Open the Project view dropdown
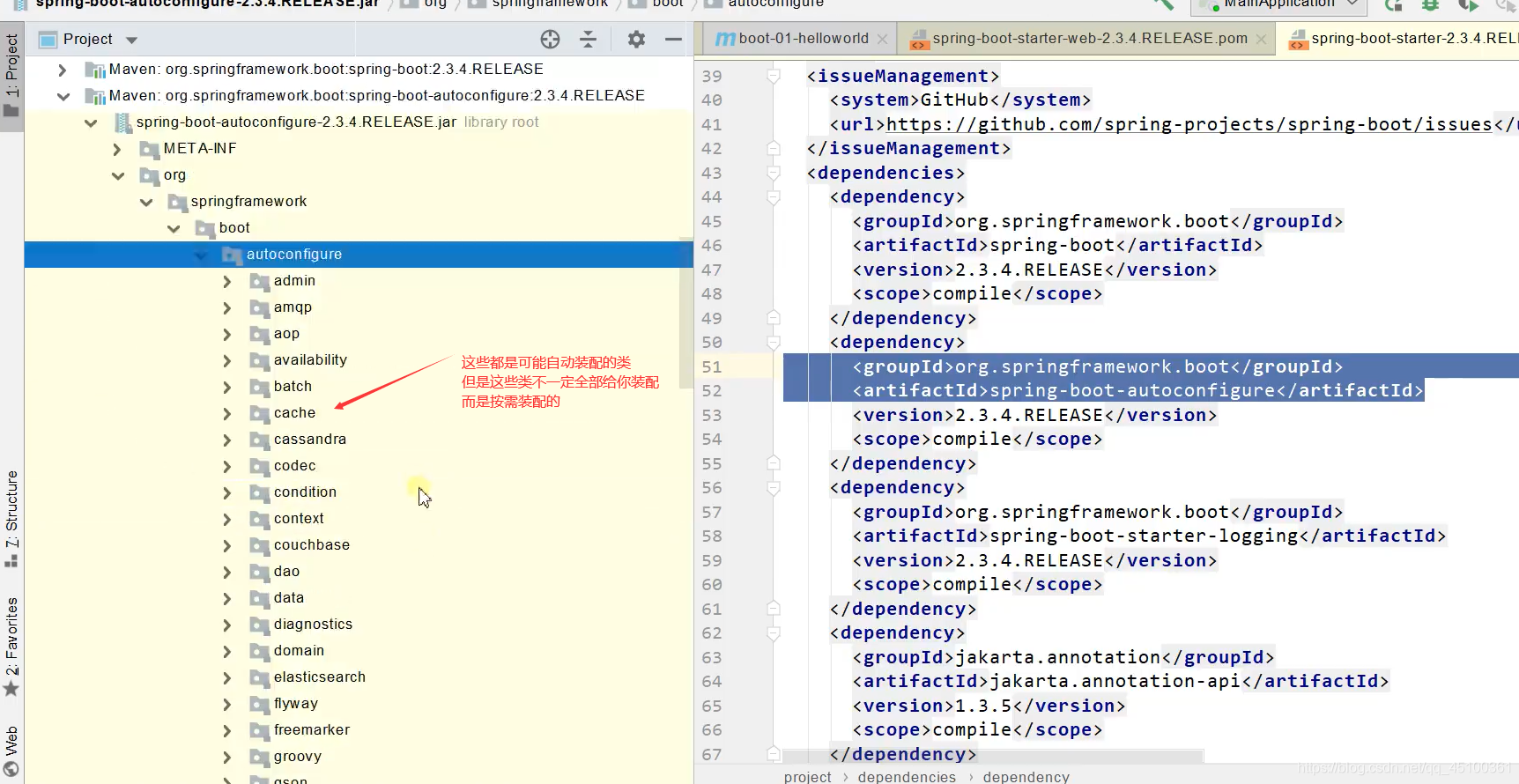This screenshot has width=1519, height=784. coord(132,40)
